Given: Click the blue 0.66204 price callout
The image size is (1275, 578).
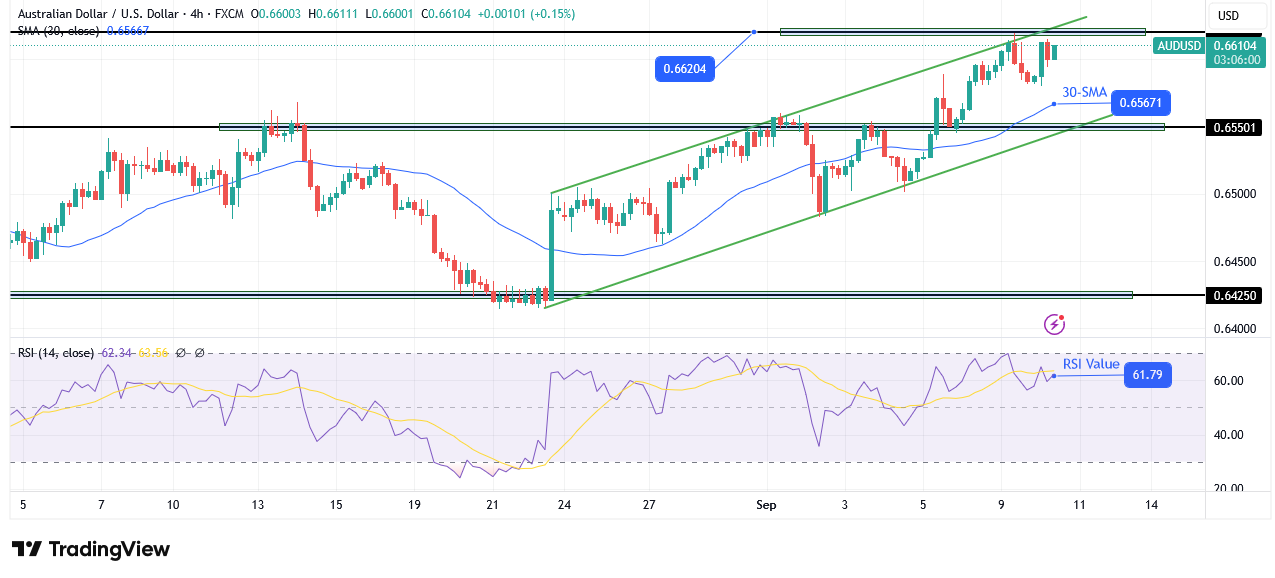Looking at the screenshot, I should click(684, 69).
